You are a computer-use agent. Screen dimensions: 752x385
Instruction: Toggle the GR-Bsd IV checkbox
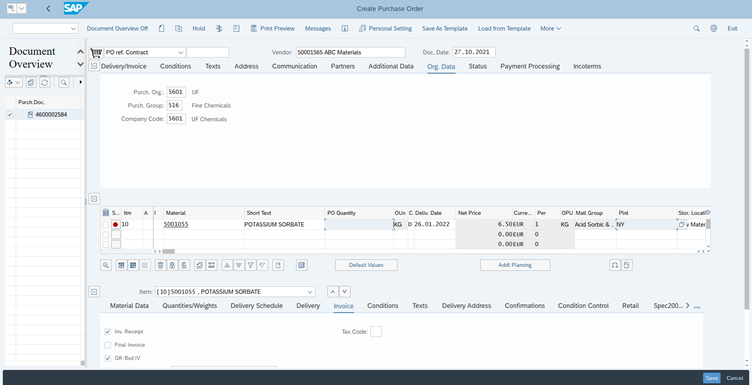tap(107, 358)
